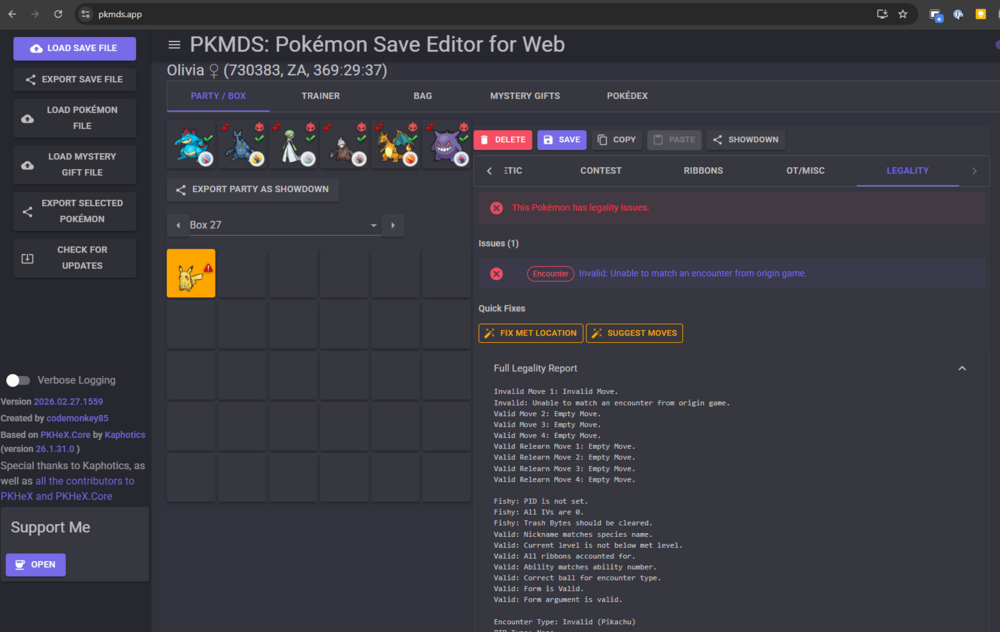Switch to the Trainer tab

(320, 96)
